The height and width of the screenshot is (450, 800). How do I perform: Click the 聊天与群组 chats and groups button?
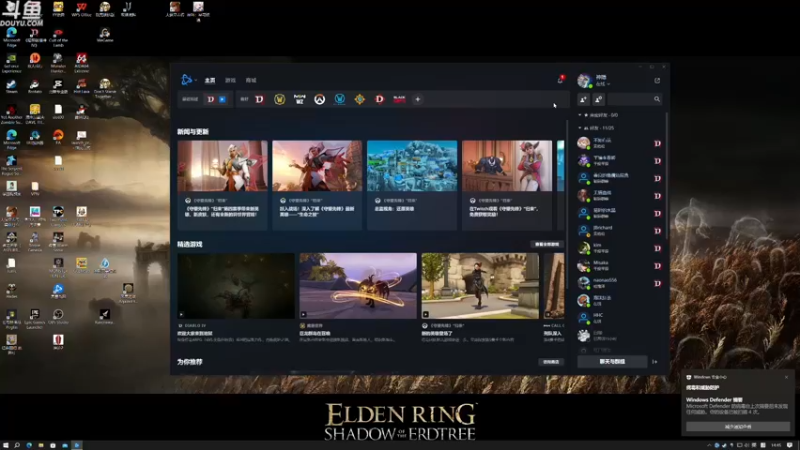(612, 362)
